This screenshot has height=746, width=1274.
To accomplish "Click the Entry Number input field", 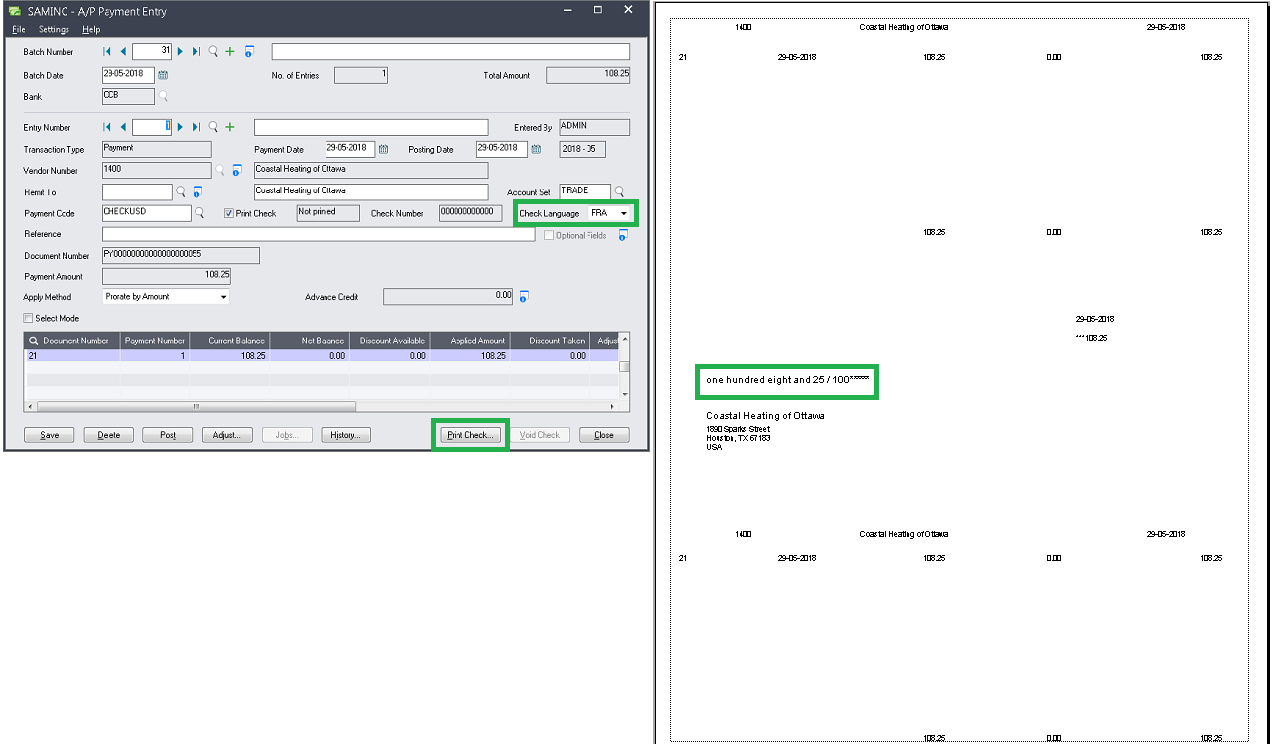I will (x=152, y=127).
